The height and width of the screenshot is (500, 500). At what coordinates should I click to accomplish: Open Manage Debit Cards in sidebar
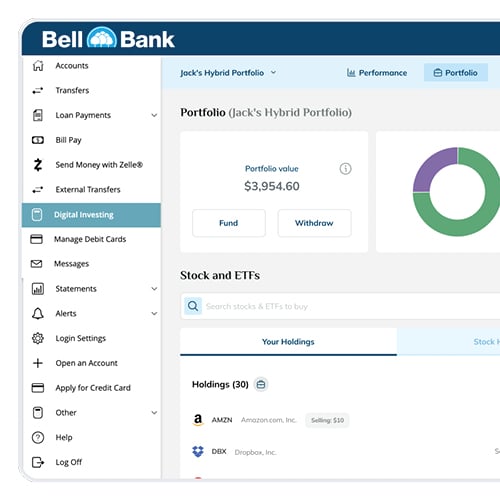[91, 239]
